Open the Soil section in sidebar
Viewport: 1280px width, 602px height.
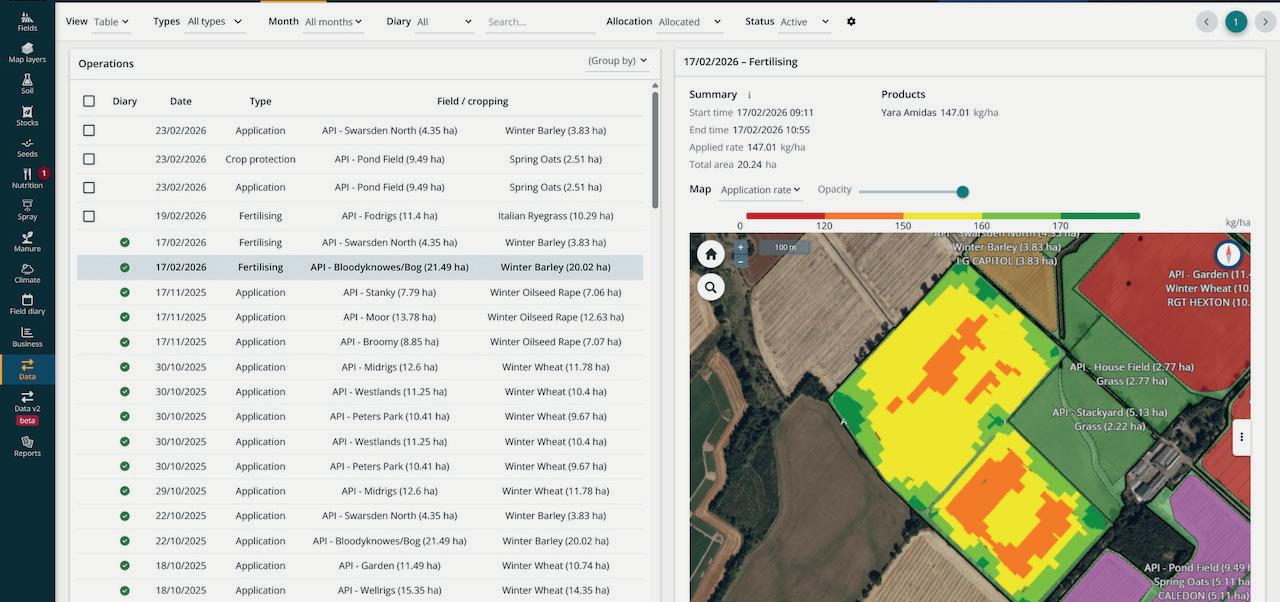(x=27, y=83)
